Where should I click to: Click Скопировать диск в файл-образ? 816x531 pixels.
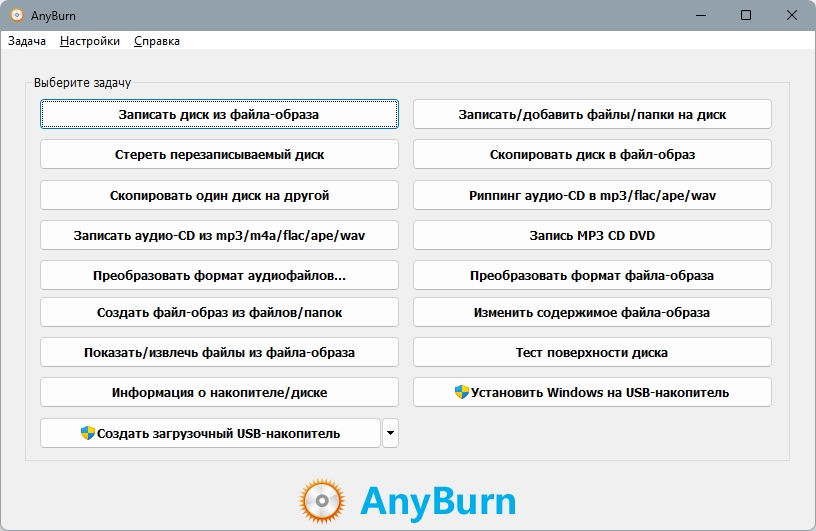tap(592, 154)
